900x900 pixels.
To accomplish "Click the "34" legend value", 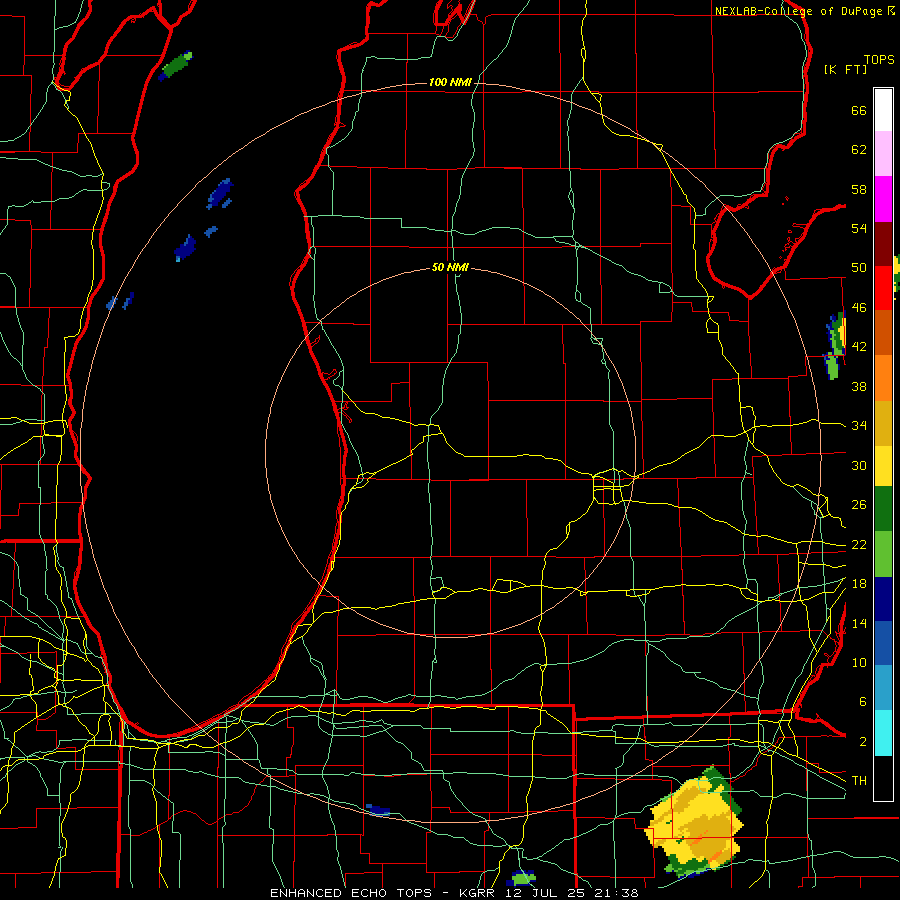I will point(859,426).
